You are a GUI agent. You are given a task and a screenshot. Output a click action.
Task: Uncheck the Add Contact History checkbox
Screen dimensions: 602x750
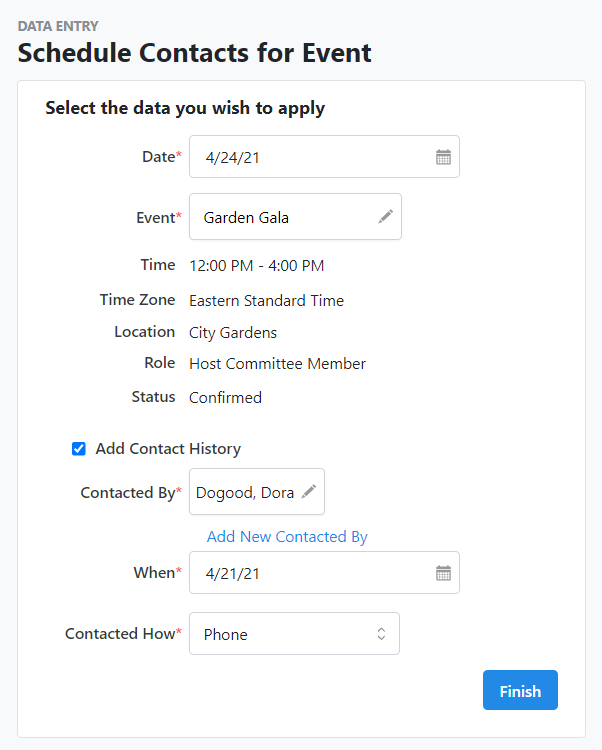(x=79, y=449)
